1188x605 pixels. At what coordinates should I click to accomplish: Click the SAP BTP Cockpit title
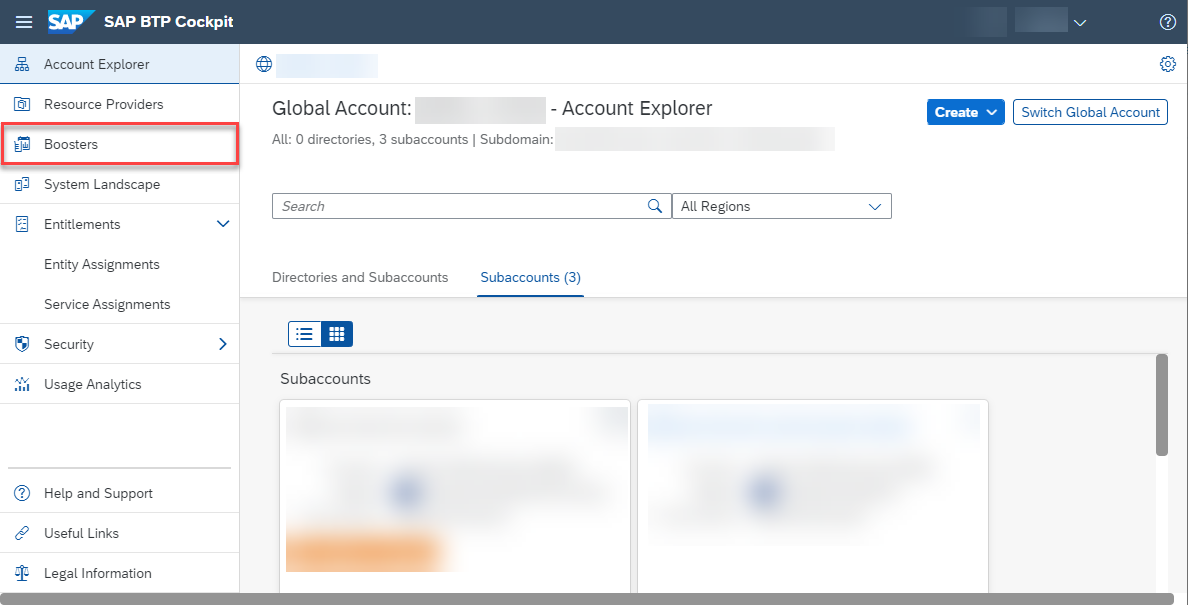168,22
